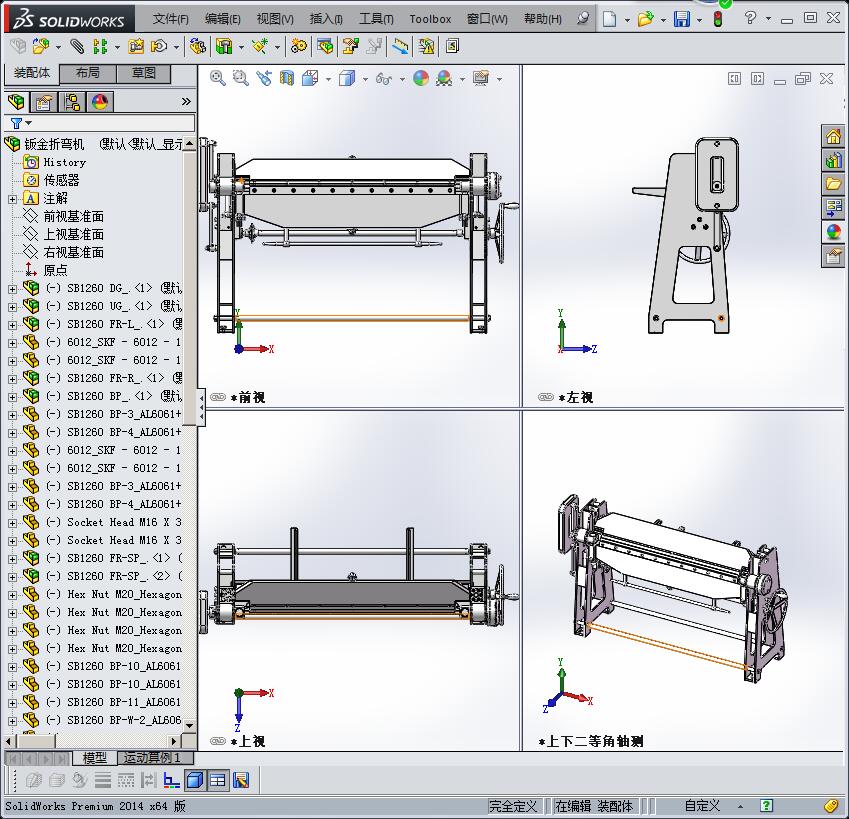Click the 自定义 unit system status button
The image size is (849, 819).
(702, 806)
